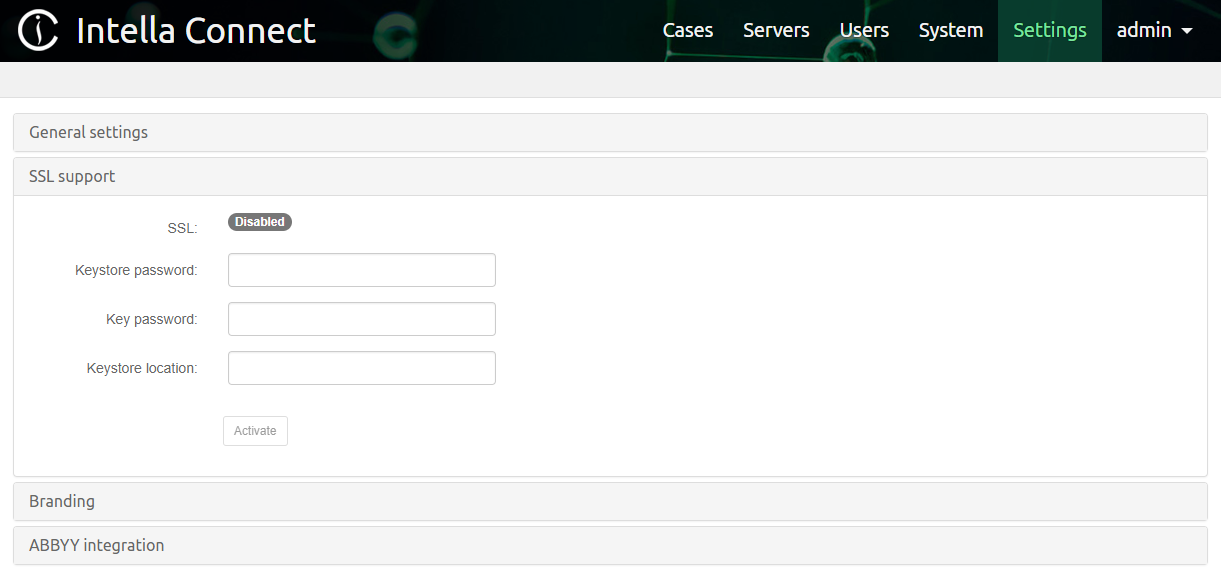Click the 'Key password:' label
This screenshot has width=1221, height=575.
(x=151, y=319)
